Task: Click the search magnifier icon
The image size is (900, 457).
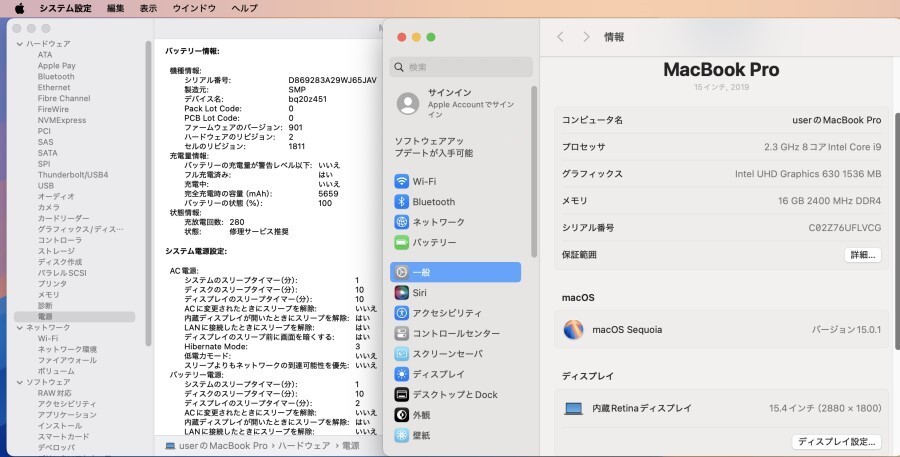Action: pos(399,67)
